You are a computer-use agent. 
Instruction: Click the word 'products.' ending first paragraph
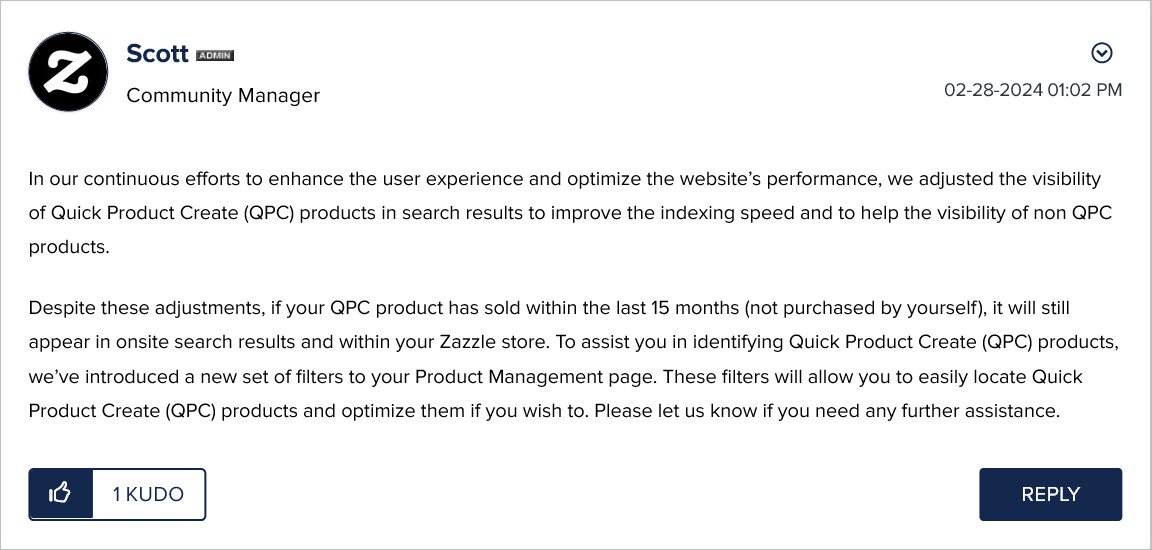coord(69,248)
